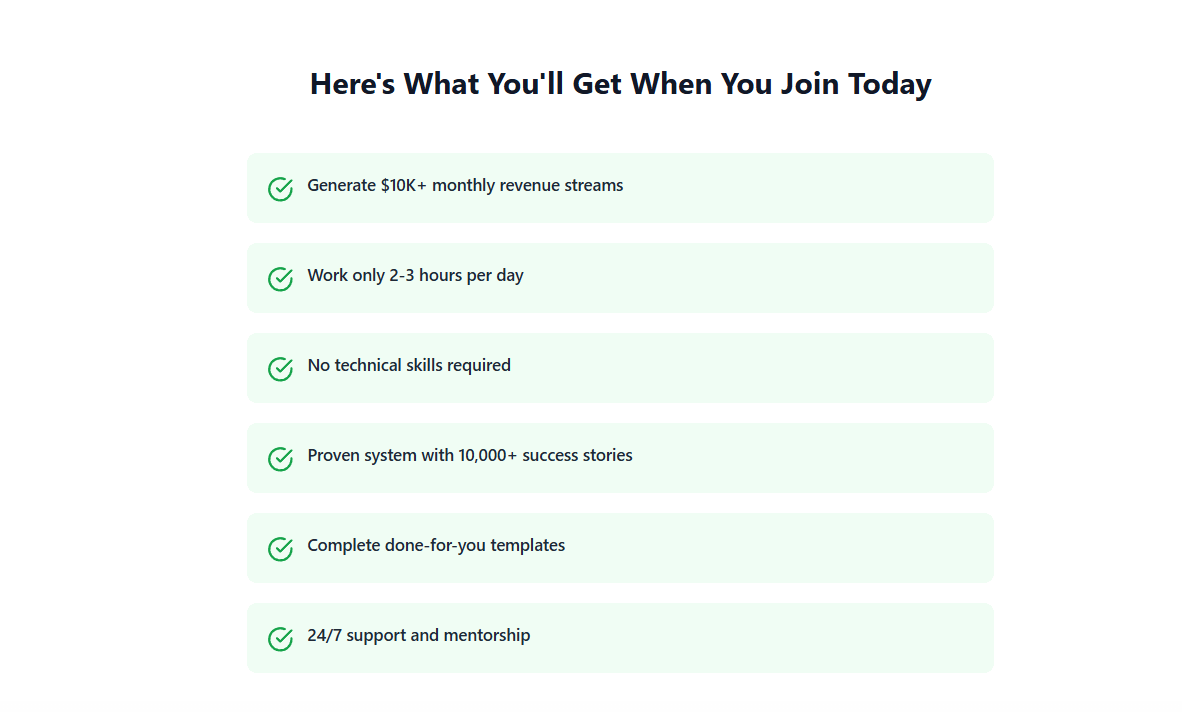Click the text Generate $10K+ monthly revenue streams

pyautogui.click(x=465, y=186)
